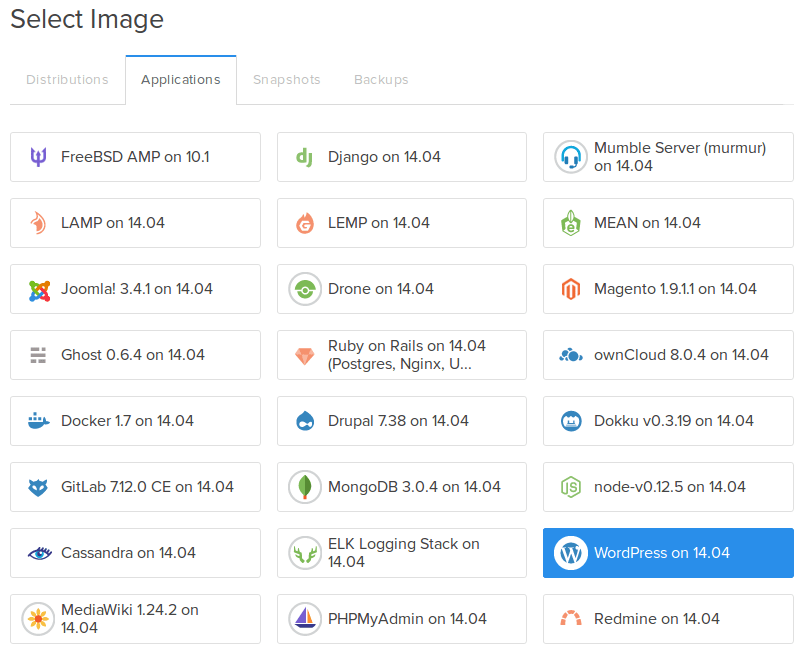Choose MongoDB 3.0.4 on 14.04 label
The width and height of the screenshot is (807, 652).
(x=414, y=487)
